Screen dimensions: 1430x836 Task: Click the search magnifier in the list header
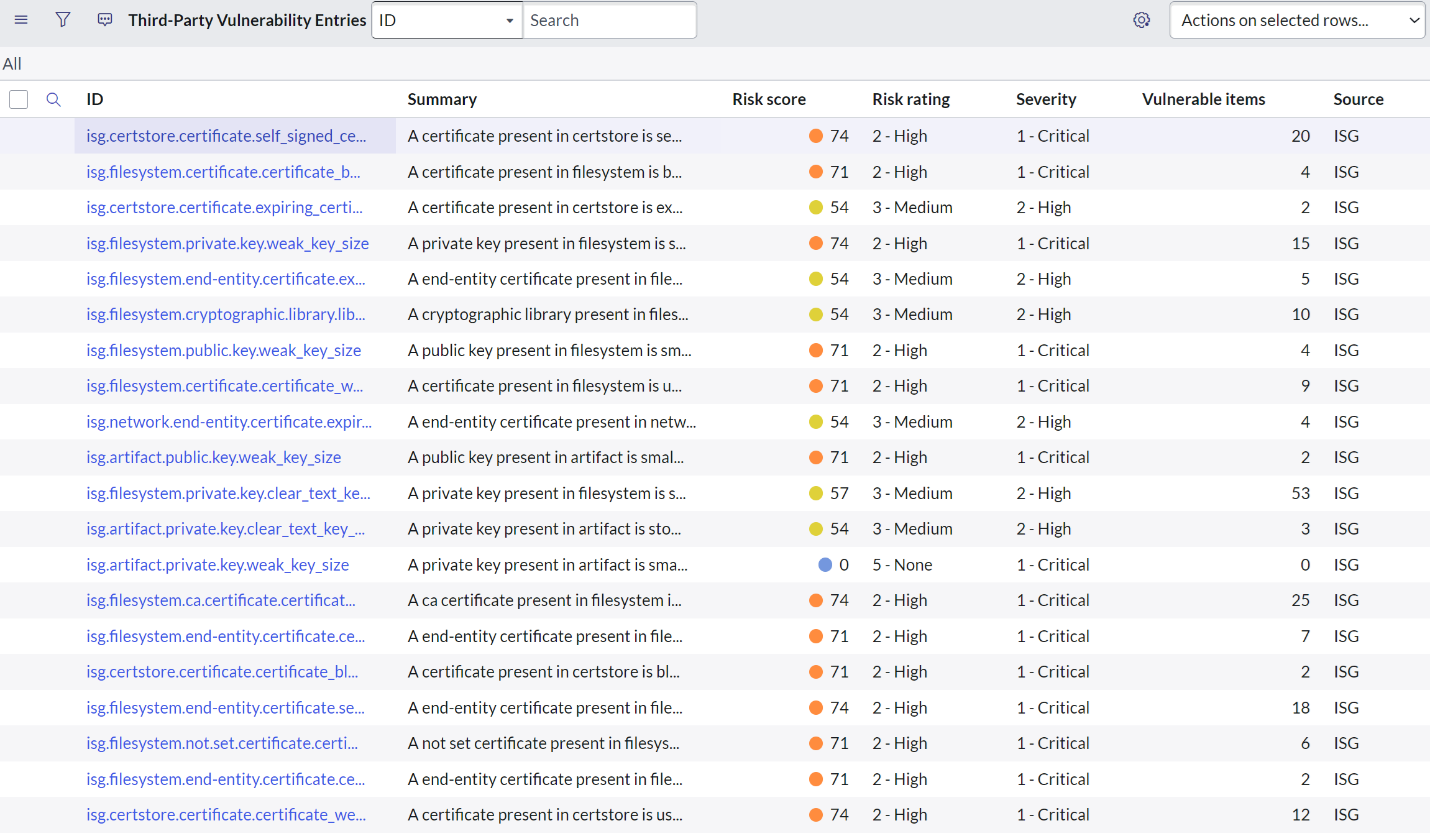(x=53, y=99)
